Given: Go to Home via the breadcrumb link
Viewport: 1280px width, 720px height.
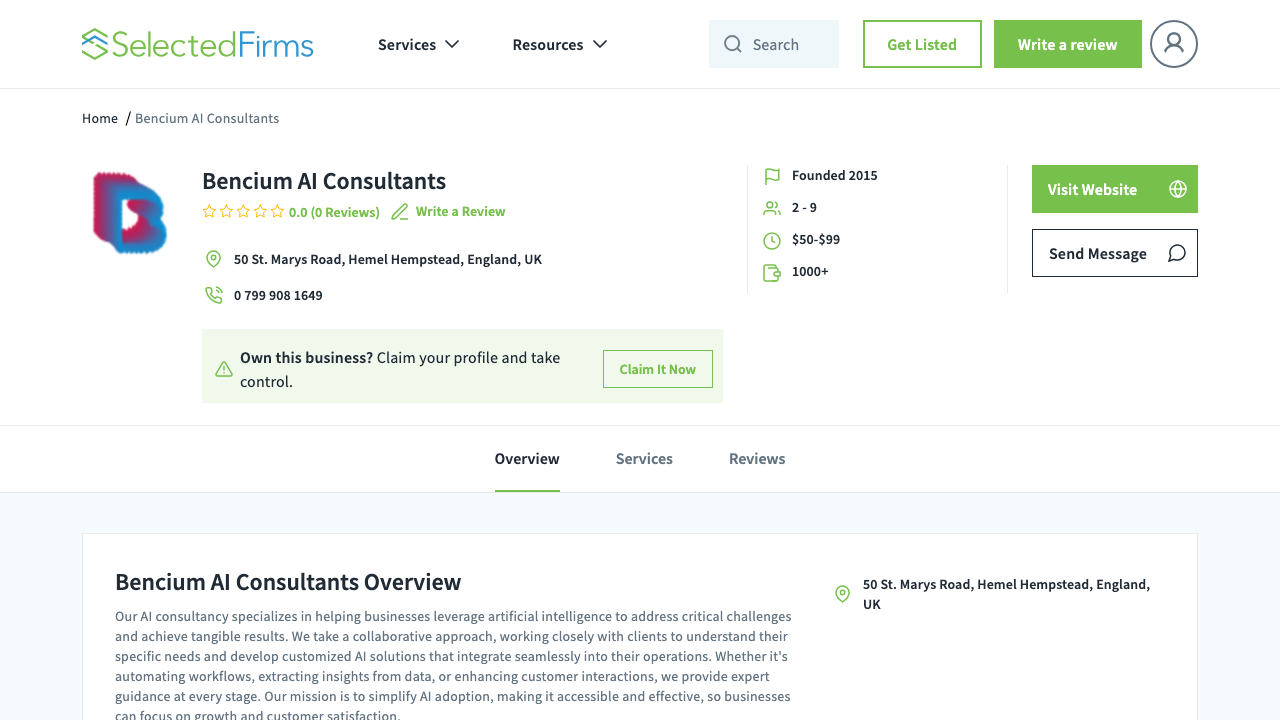Looking at the screenshot, I should tap(100, 118).
